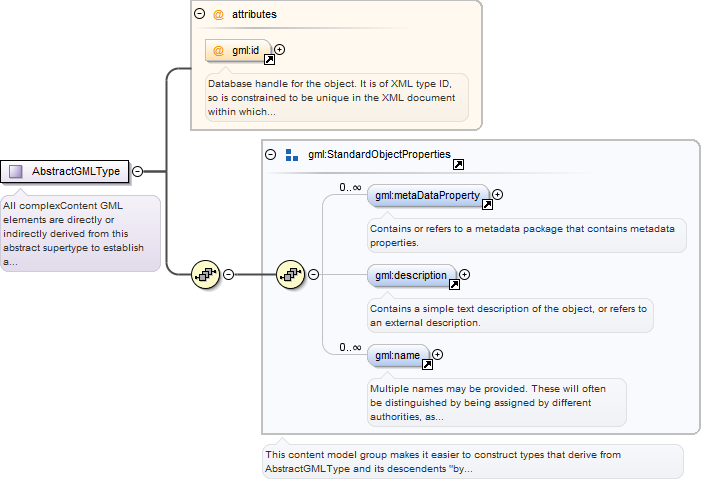The image size is (702, 482).
Task: Click the blue group icon of StandardObjectProperties
Action: coord(292,155)
